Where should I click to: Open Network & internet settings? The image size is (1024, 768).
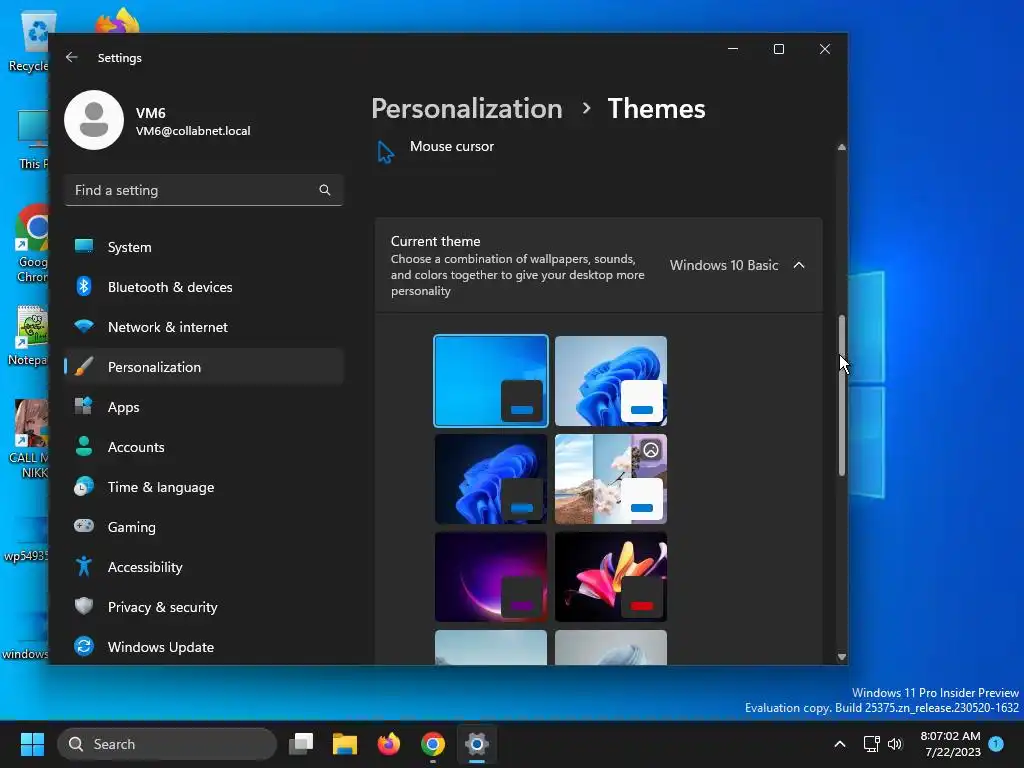204,327
